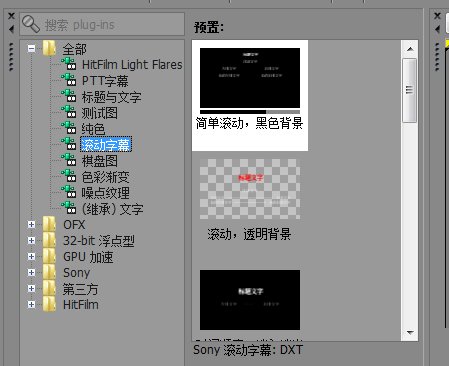Click the presets scrollbar up arrow
This screenshot has height=366, width=449.
point(410,49)
